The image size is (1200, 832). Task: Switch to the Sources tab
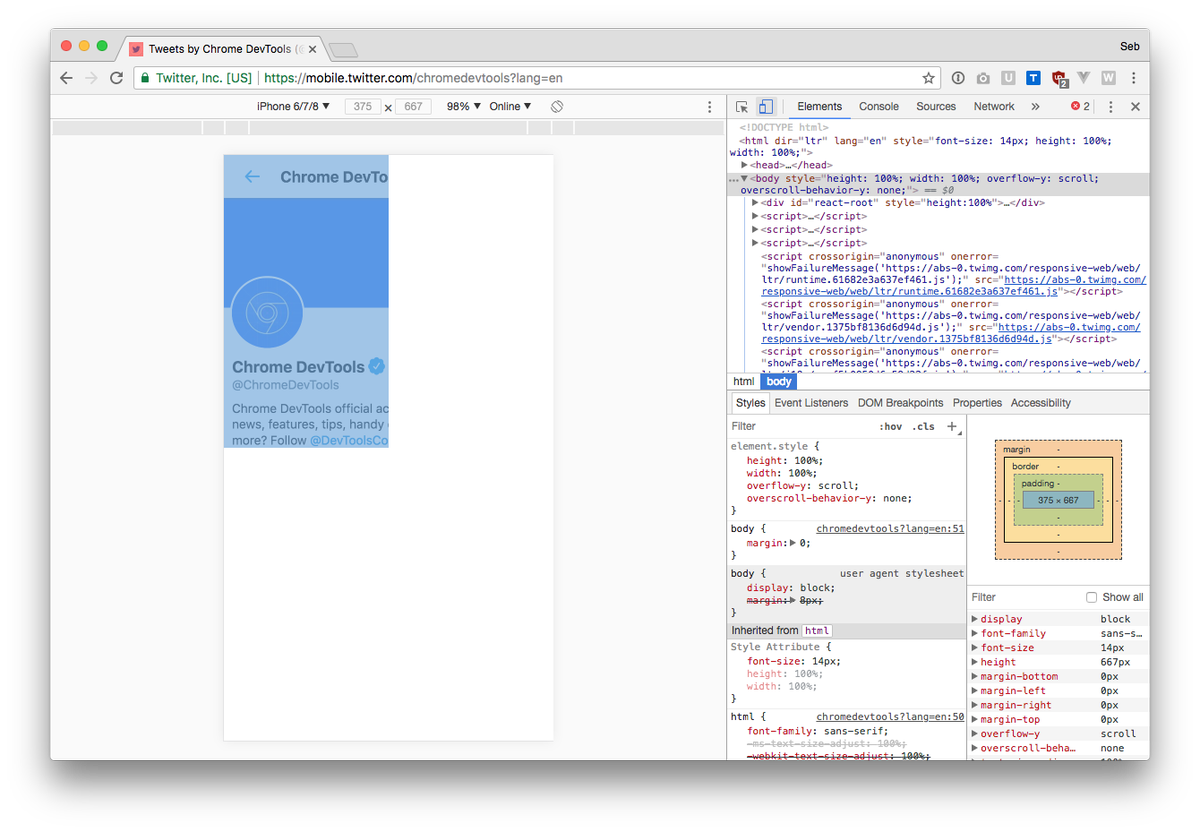[936, 106]
